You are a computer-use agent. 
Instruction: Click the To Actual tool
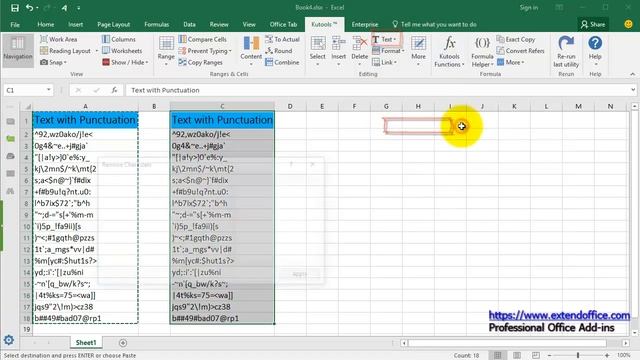point(282,39)
